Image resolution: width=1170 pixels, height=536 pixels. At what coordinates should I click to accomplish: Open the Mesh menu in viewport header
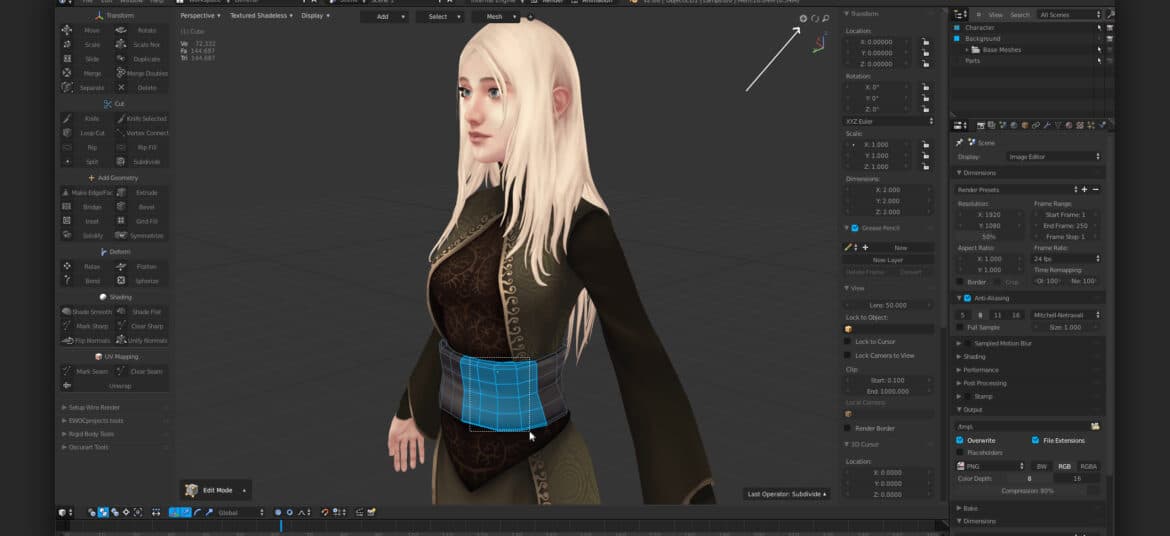point(496,16)
